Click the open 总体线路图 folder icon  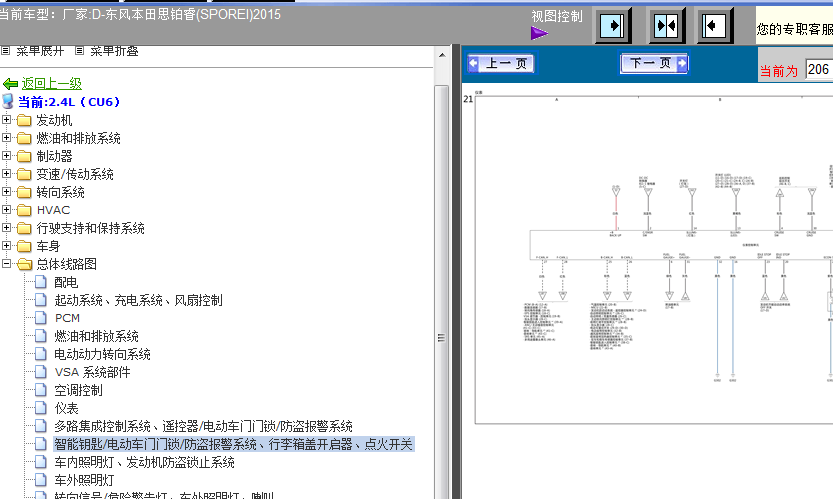click(24, 264)
